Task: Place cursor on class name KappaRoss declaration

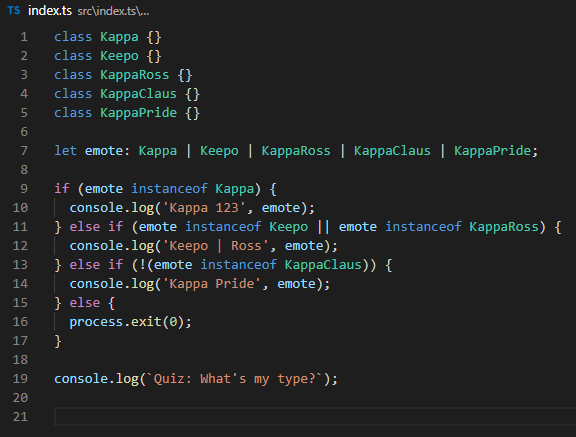Action: click(134, 75)
